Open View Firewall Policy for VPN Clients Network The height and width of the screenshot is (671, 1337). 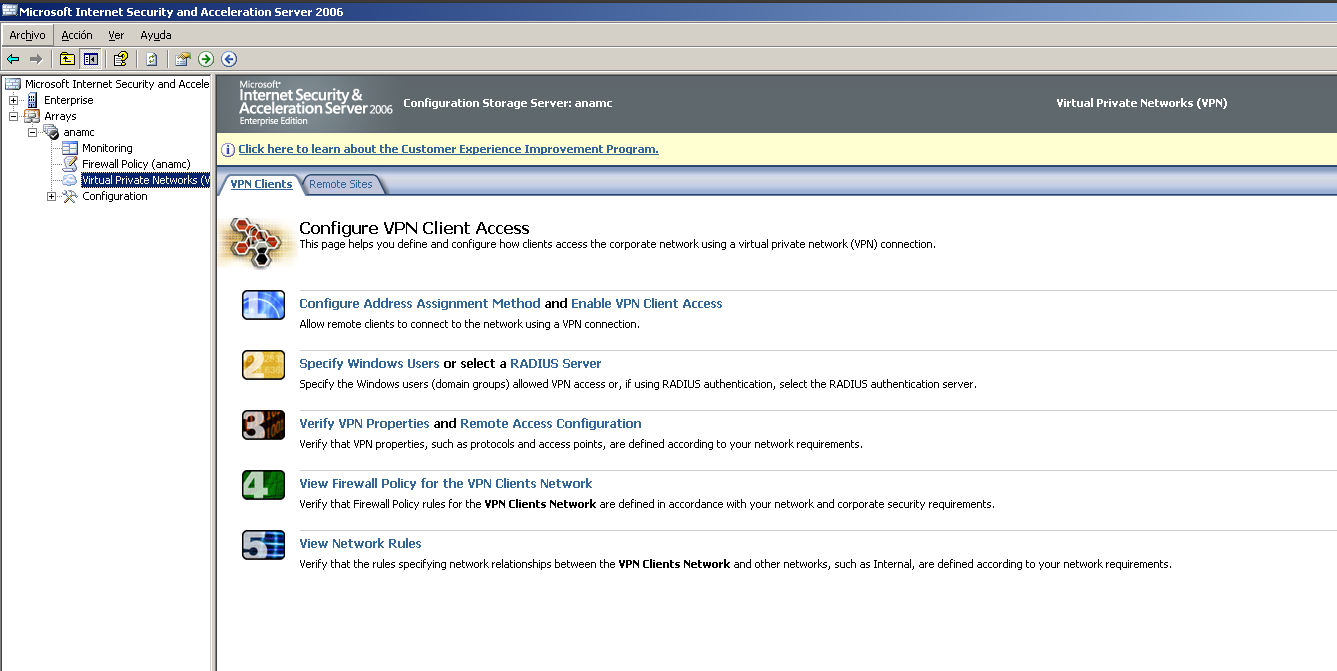pyautogui.click(x=446, y=483)
